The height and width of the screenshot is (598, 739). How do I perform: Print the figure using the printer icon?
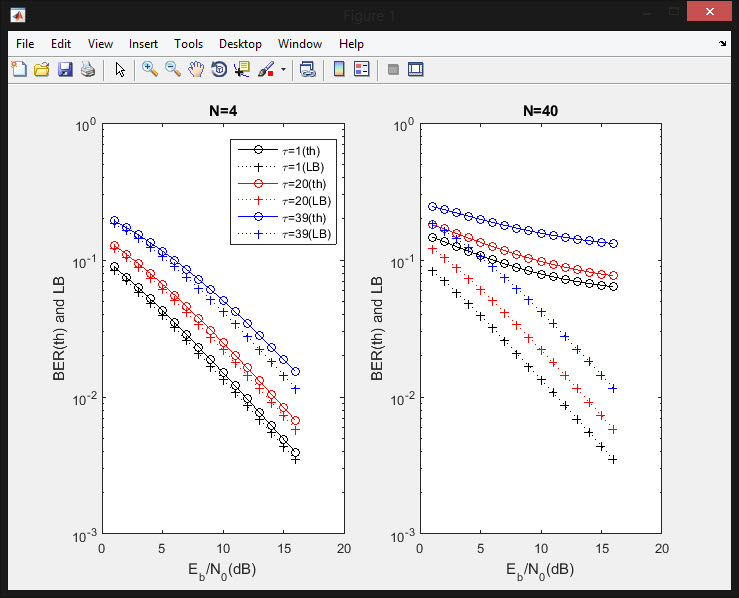(x=88, y=69)
